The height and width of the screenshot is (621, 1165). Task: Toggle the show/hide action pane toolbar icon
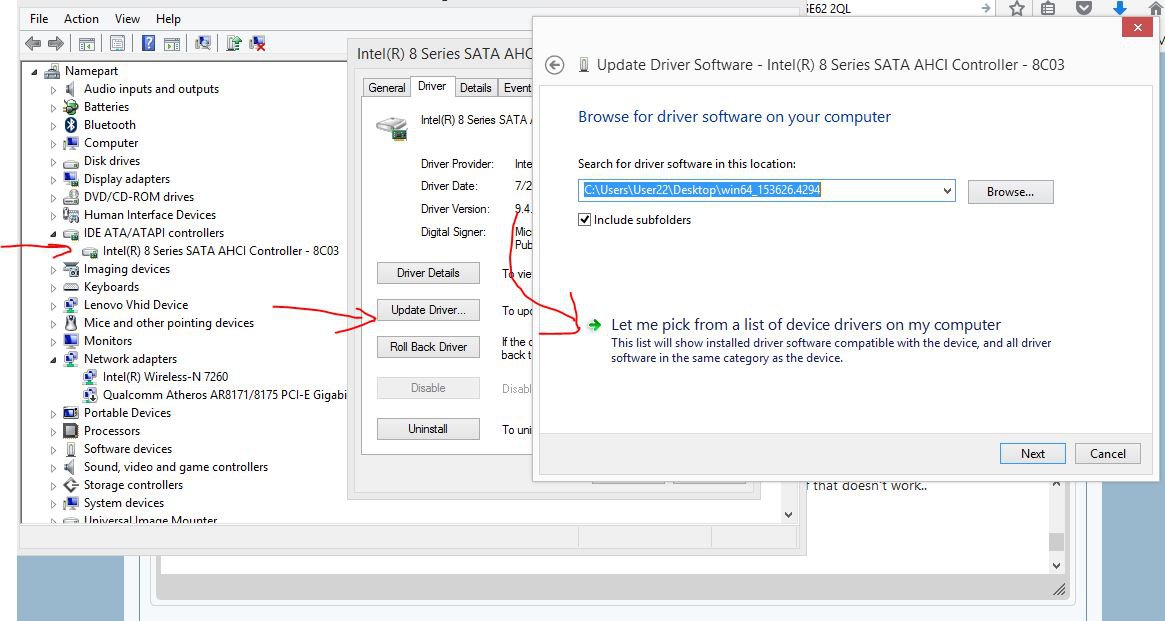172,44
